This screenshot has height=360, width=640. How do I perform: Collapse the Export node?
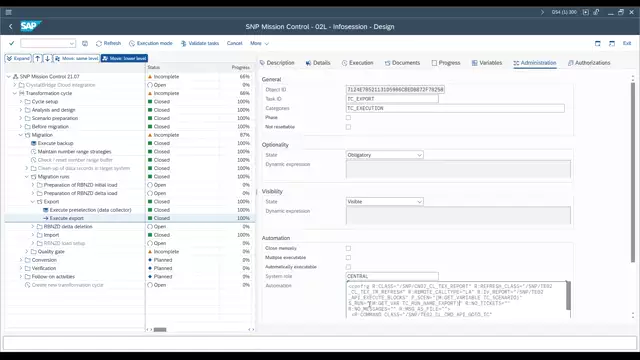[x=33, y=202]
